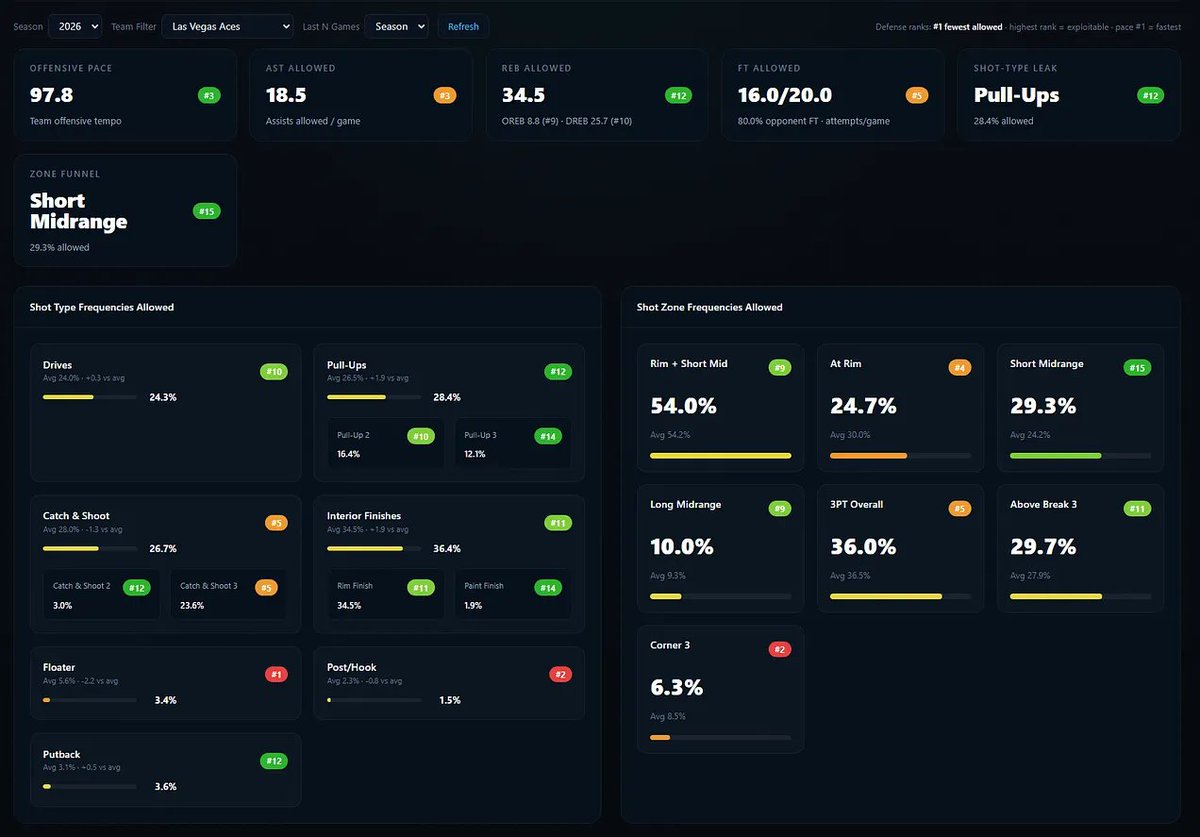
Task: Click the Offensive Pace #3 rank badge
Action: [x=210, y=96]
